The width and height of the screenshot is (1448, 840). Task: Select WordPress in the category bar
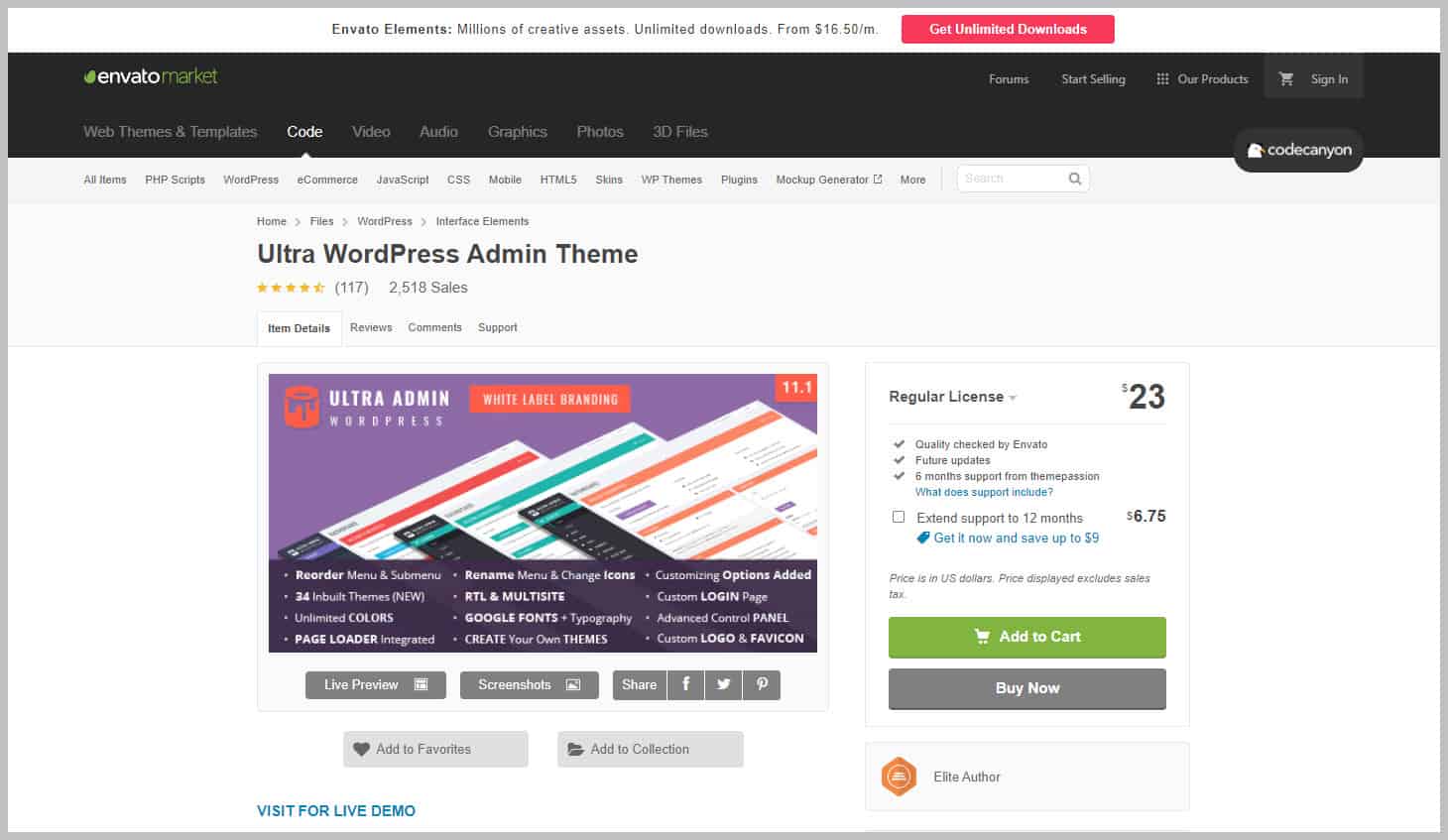pyautogui.click(x=251, y=180)
